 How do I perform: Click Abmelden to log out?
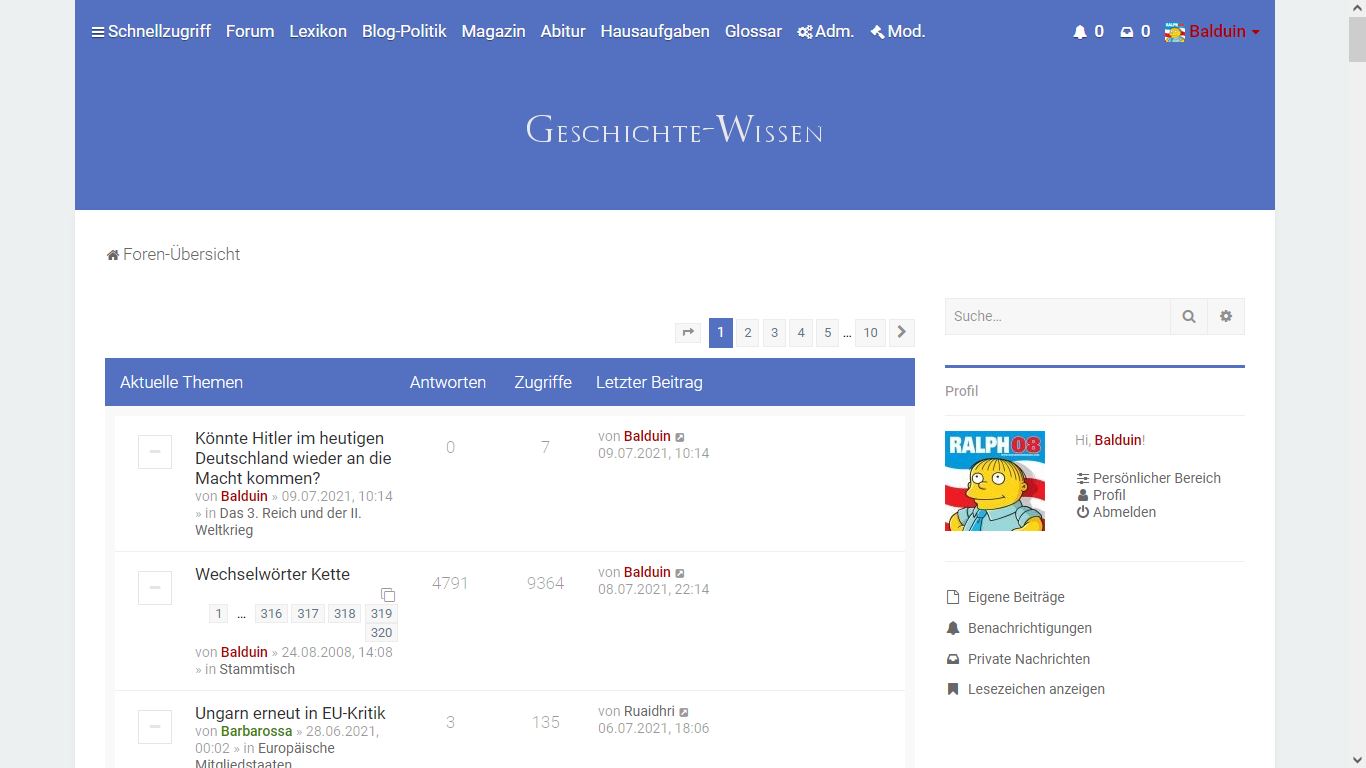point(1124,512)
